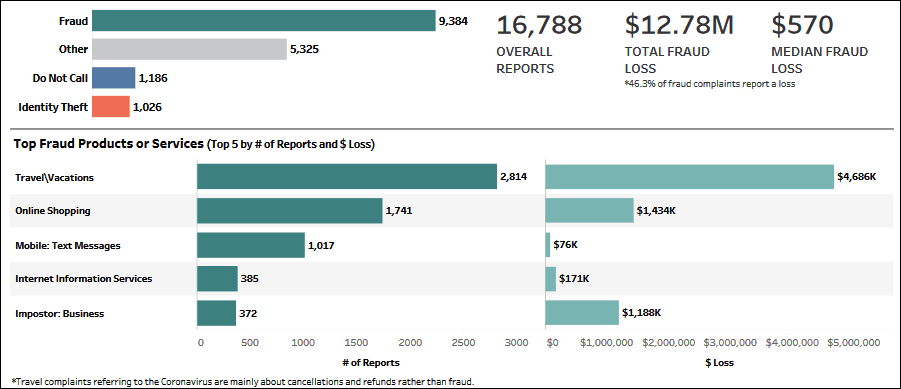
Task: Select Mobile: Text Messages reports bar
Action: [251, 245]
